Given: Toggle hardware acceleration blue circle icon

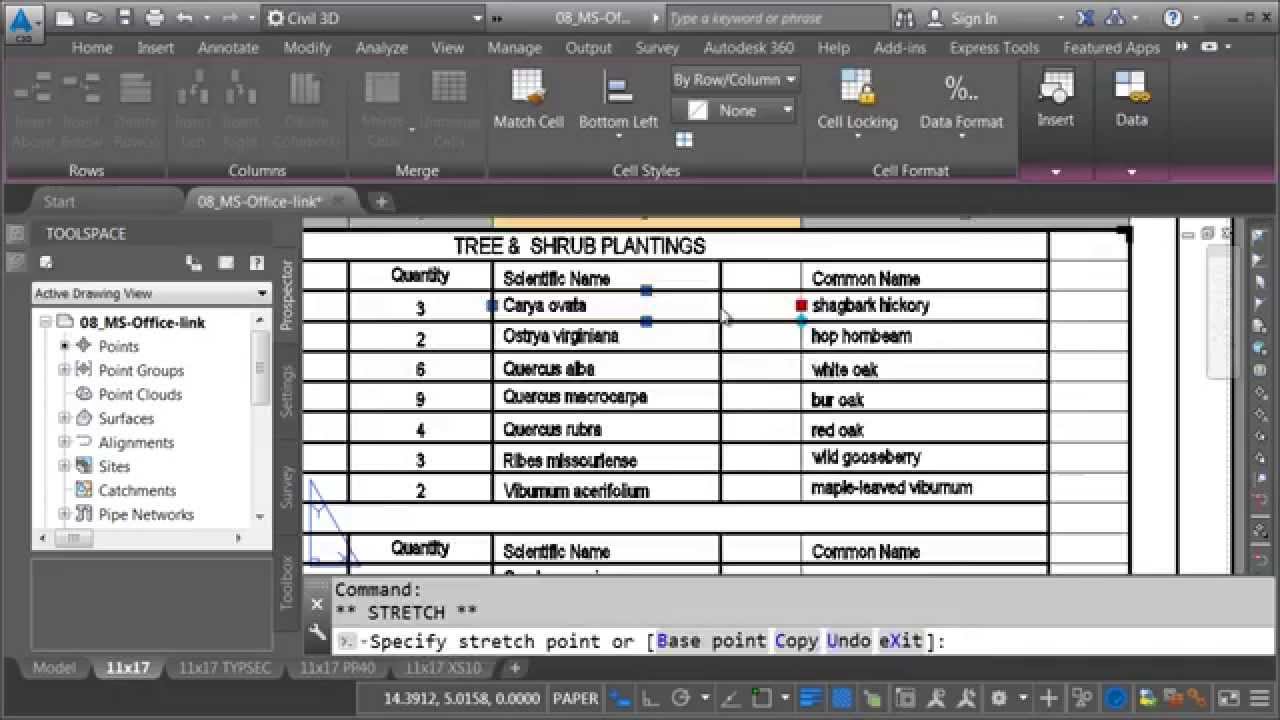Looking at the screenshot, I should click(1116, 698).
